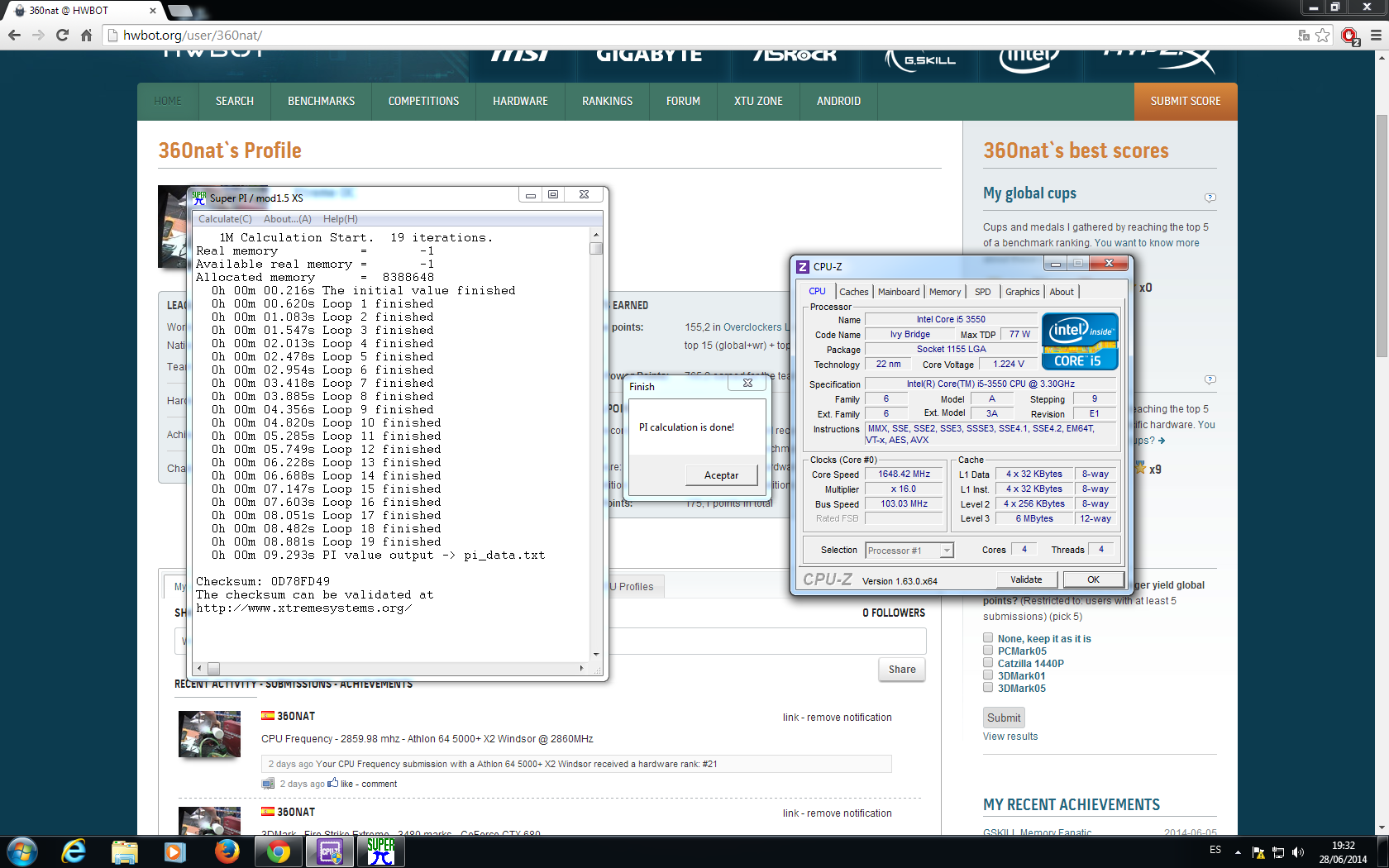Check the PCMark05 option
Image resolution: width=1389 pixels, height=868 pixels.
coord(988,650)
